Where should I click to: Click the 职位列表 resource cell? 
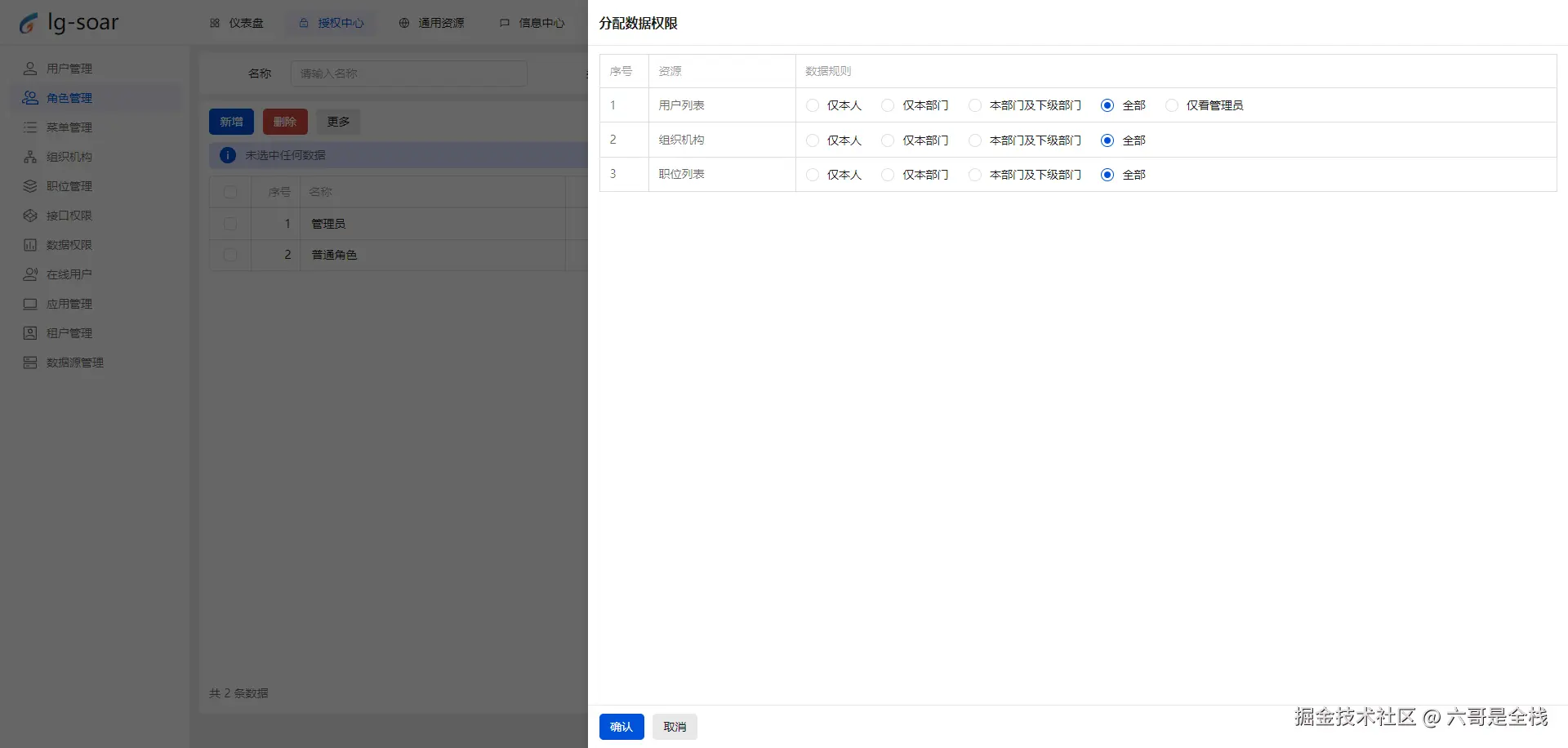coord(722,174)
